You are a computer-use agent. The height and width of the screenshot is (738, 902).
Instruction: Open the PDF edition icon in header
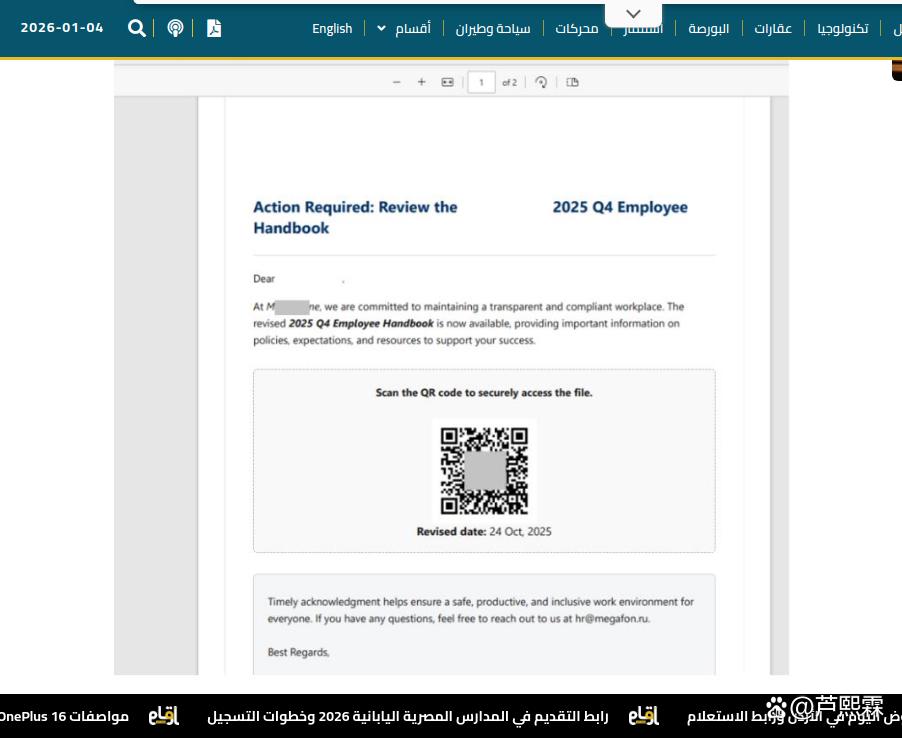(214, 28)
